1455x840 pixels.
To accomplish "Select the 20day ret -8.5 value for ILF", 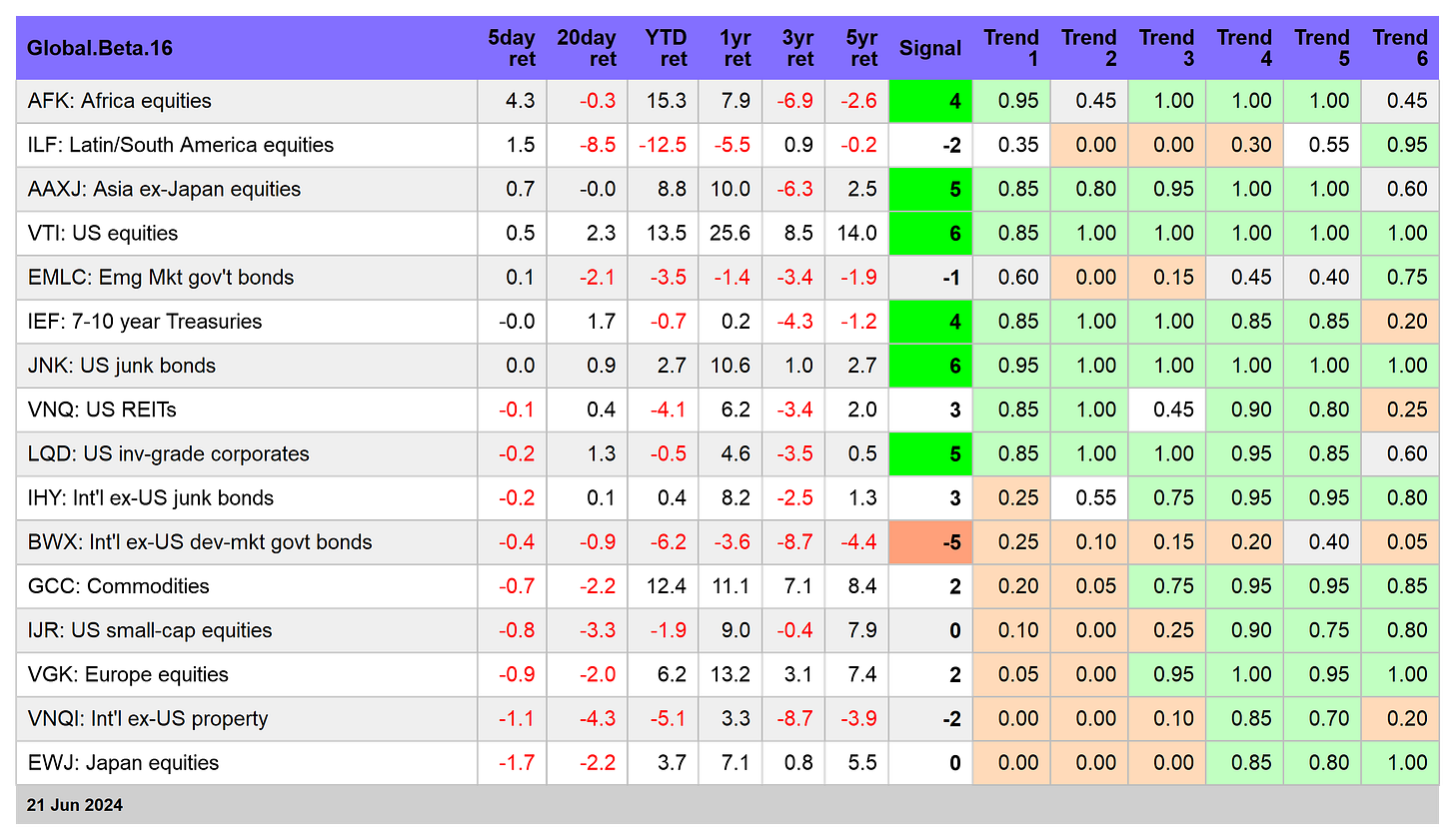I will point(598,145).
